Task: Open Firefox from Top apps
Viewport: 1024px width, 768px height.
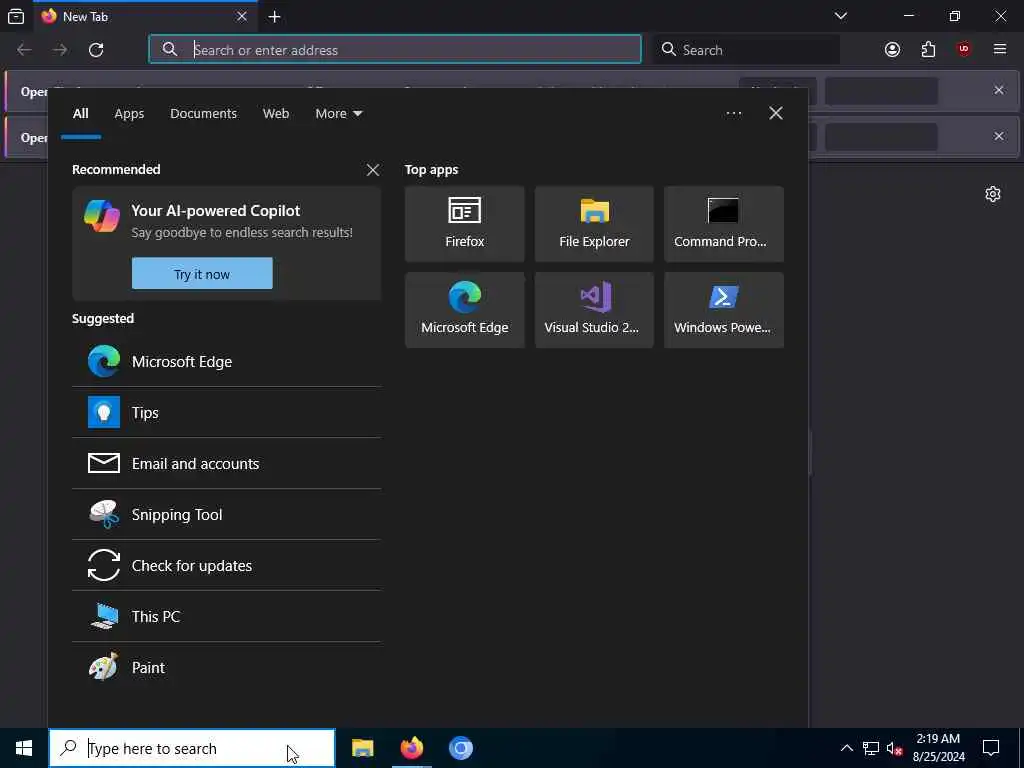Action: [464, 224]
